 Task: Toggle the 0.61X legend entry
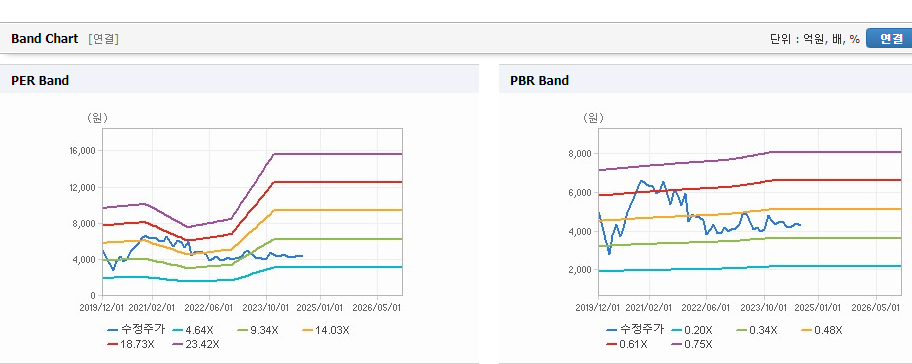(627, 344)
